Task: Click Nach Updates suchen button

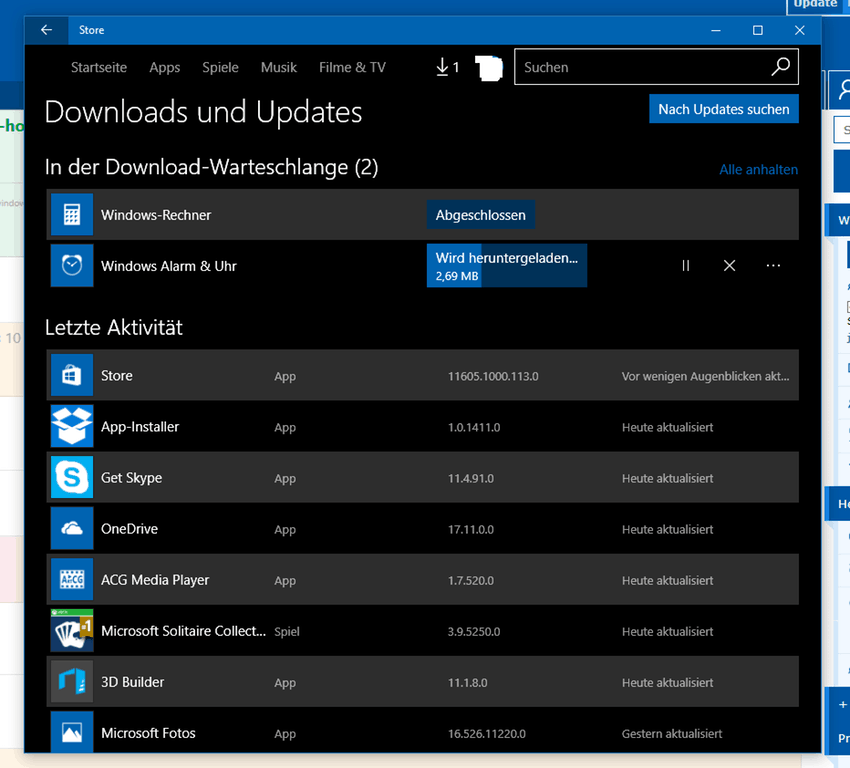Action: (x=724, y=109)
